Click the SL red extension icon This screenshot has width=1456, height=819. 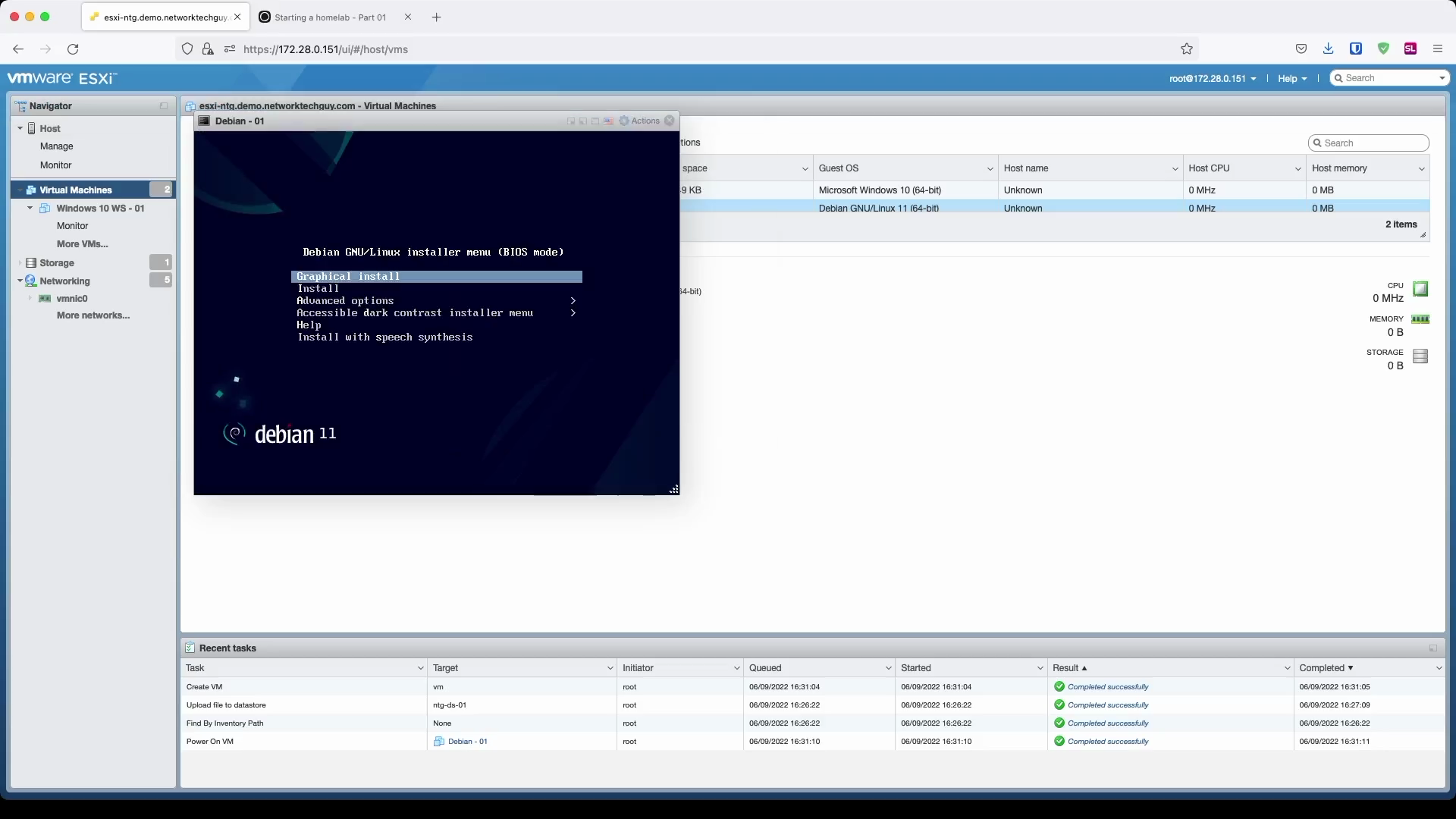tap(1410, 49)
